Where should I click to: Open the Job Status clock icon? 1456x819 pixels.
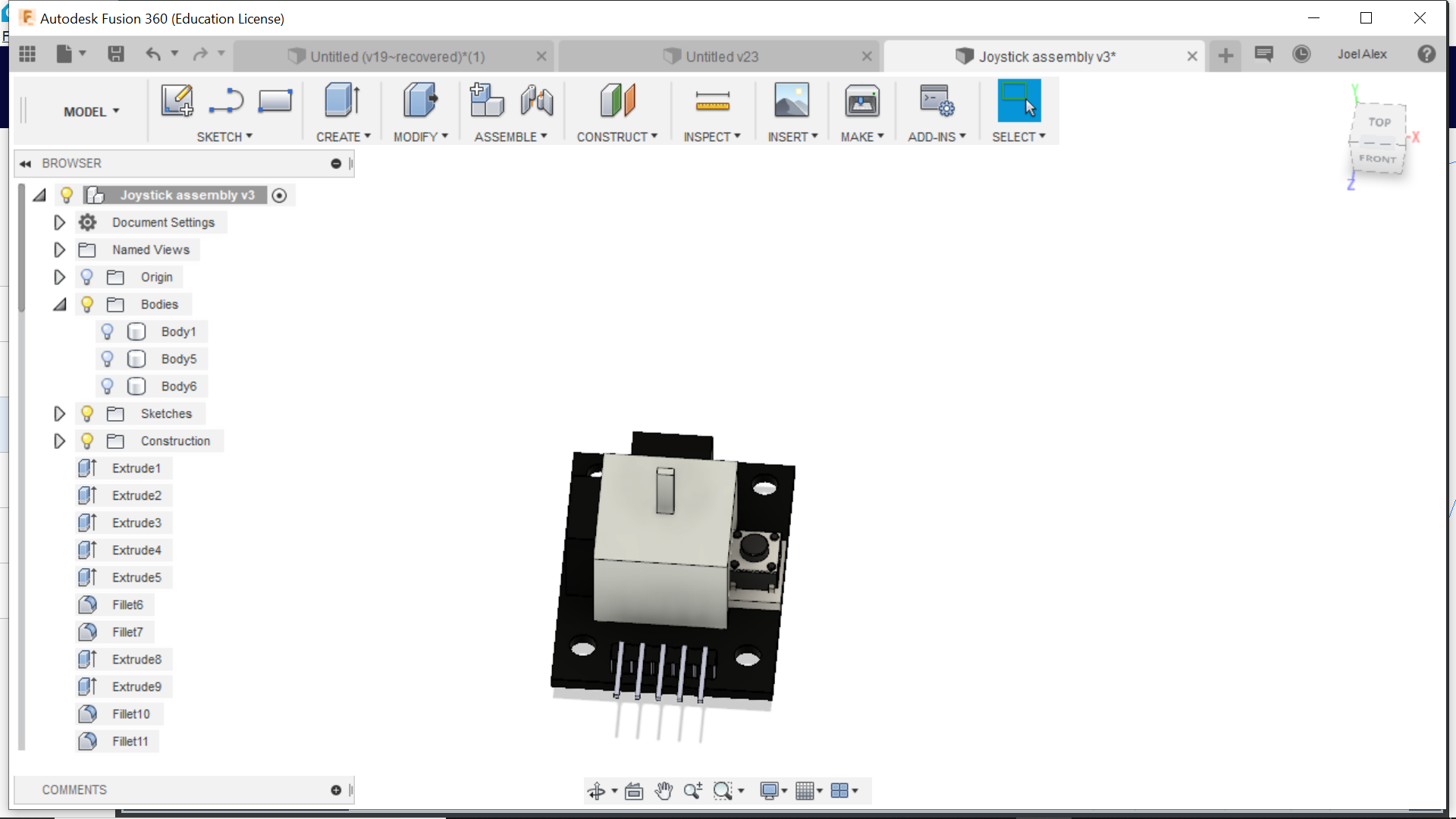[1301, 55]
